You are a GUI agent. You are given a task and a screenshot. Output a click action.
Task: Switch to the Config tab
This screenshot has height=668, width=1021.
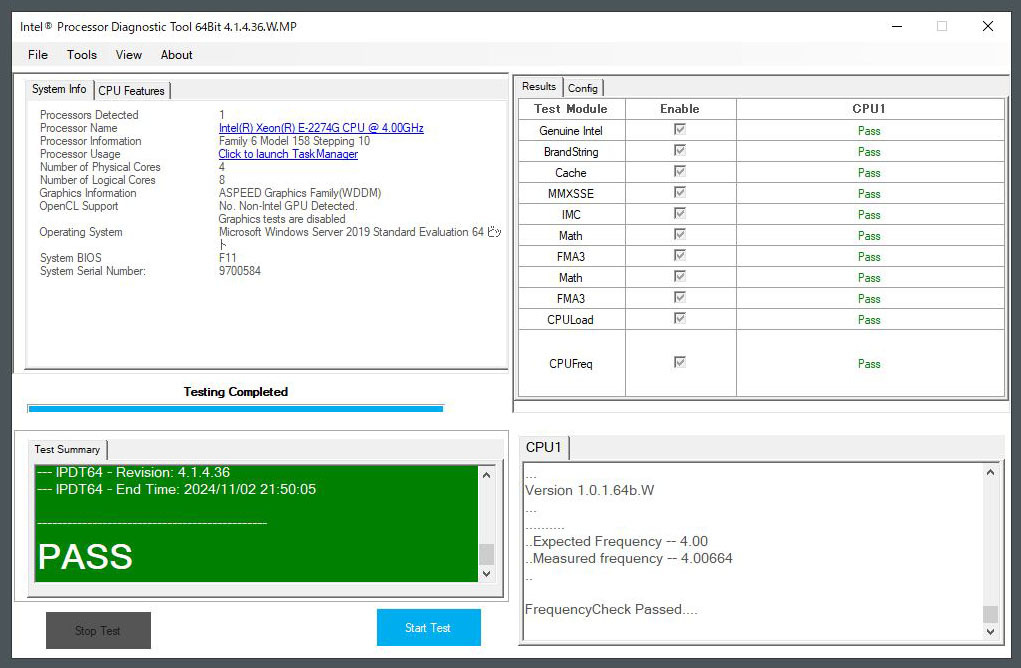583,88
